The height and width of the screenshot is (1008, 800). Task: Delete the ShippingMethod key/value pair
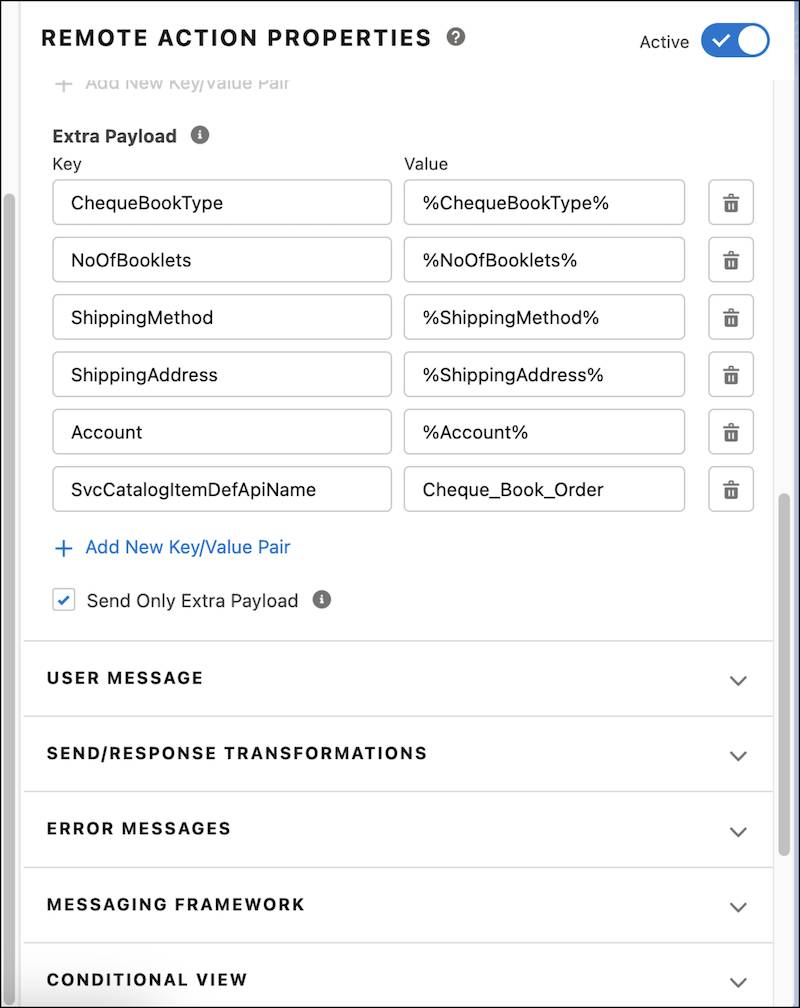[729, 317]
